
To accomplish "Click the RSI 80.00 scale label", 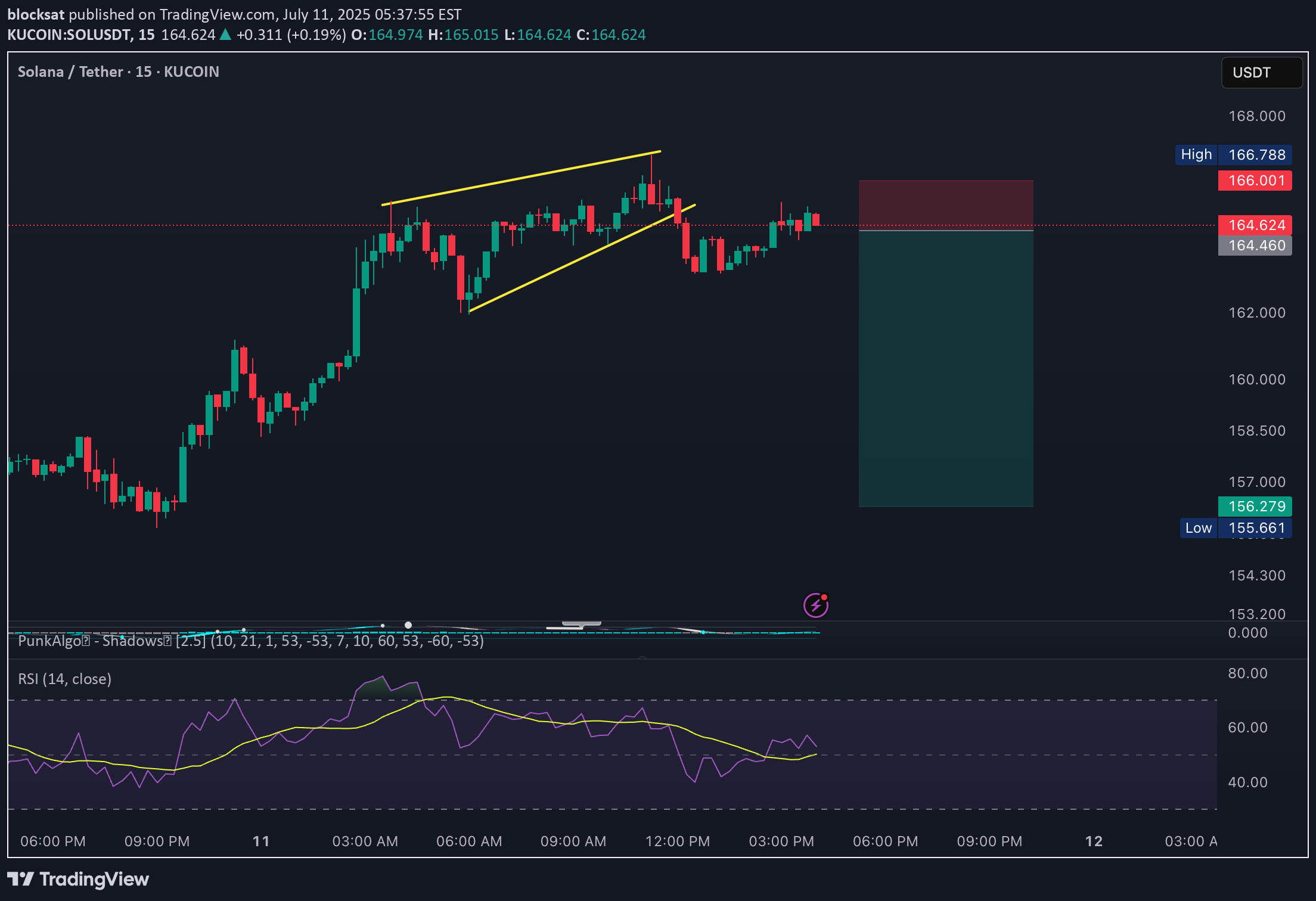I will tap(1247, 673).
